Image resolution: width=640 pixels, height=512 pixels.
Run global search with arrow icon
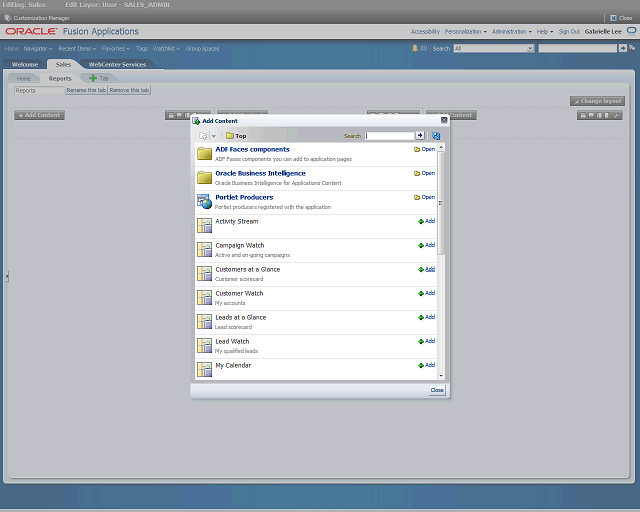[622, 48]
